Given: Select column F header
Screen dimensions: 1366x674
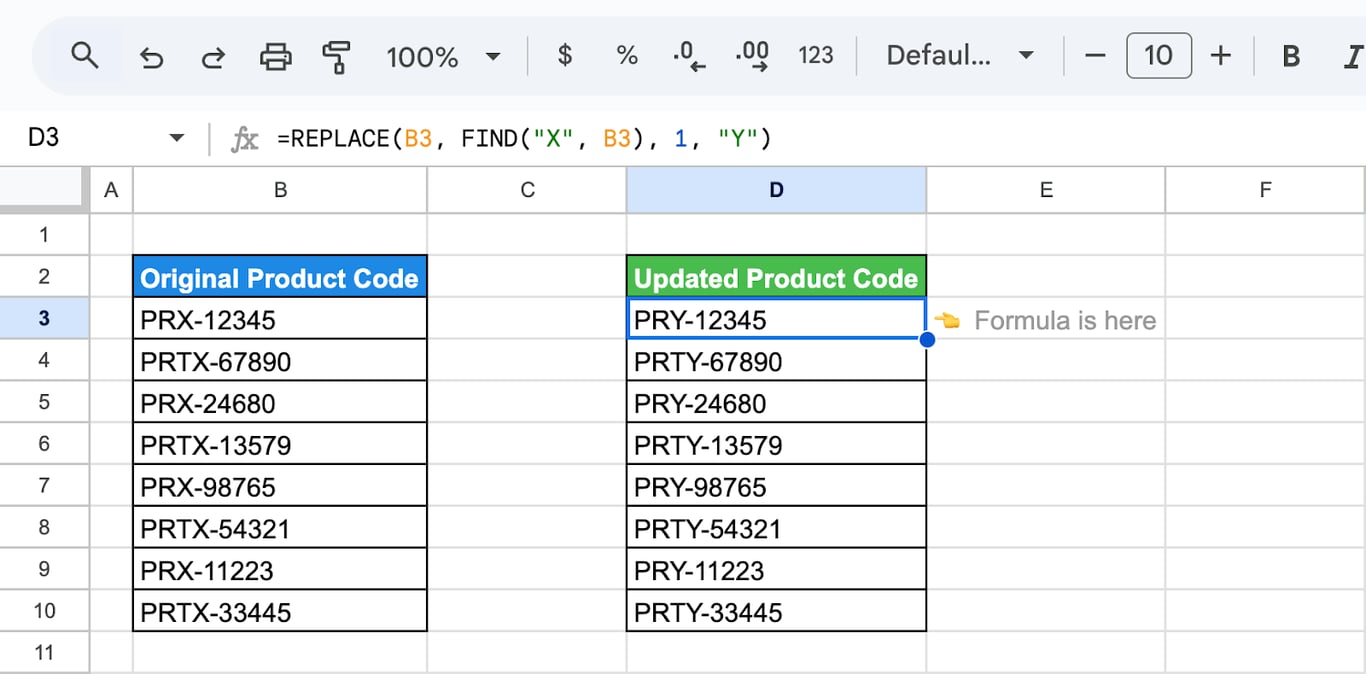Looking at the screenshot, I should [1265, 190].
